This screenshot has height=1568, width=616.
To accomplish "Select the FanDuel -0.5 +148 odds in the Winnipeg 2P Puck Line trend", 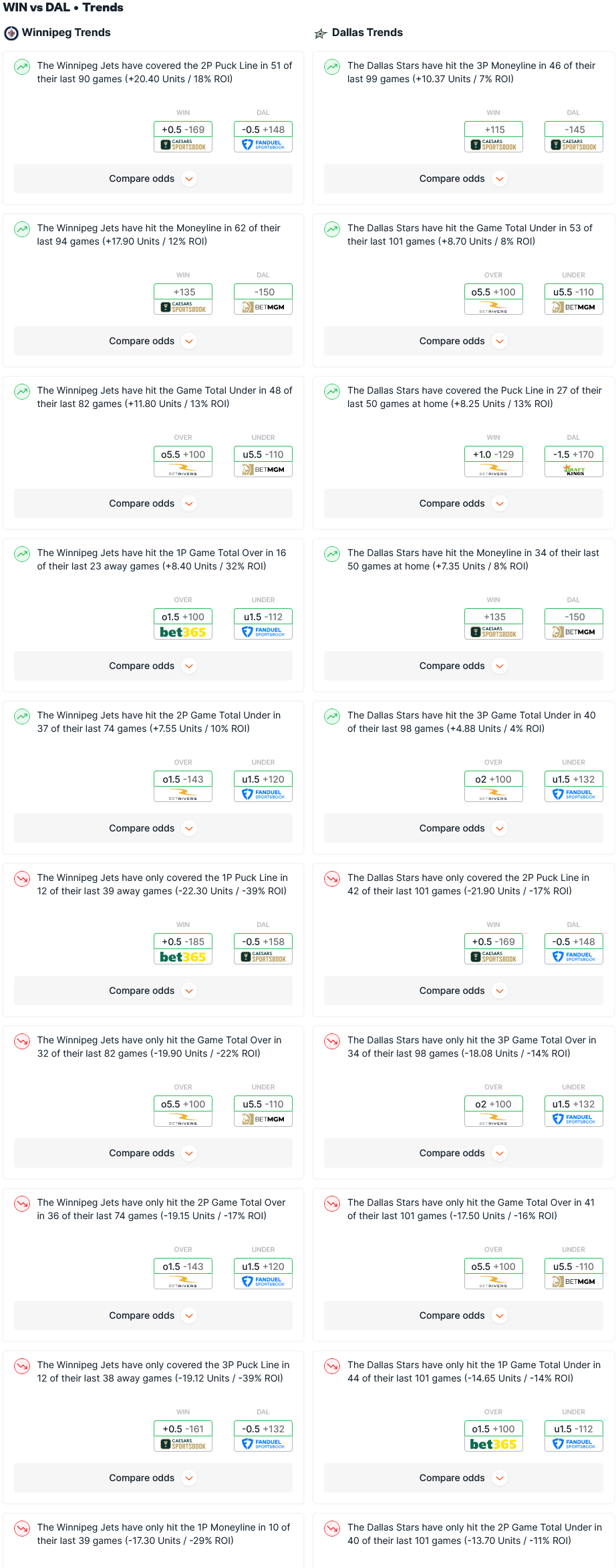I will (263, 136).
